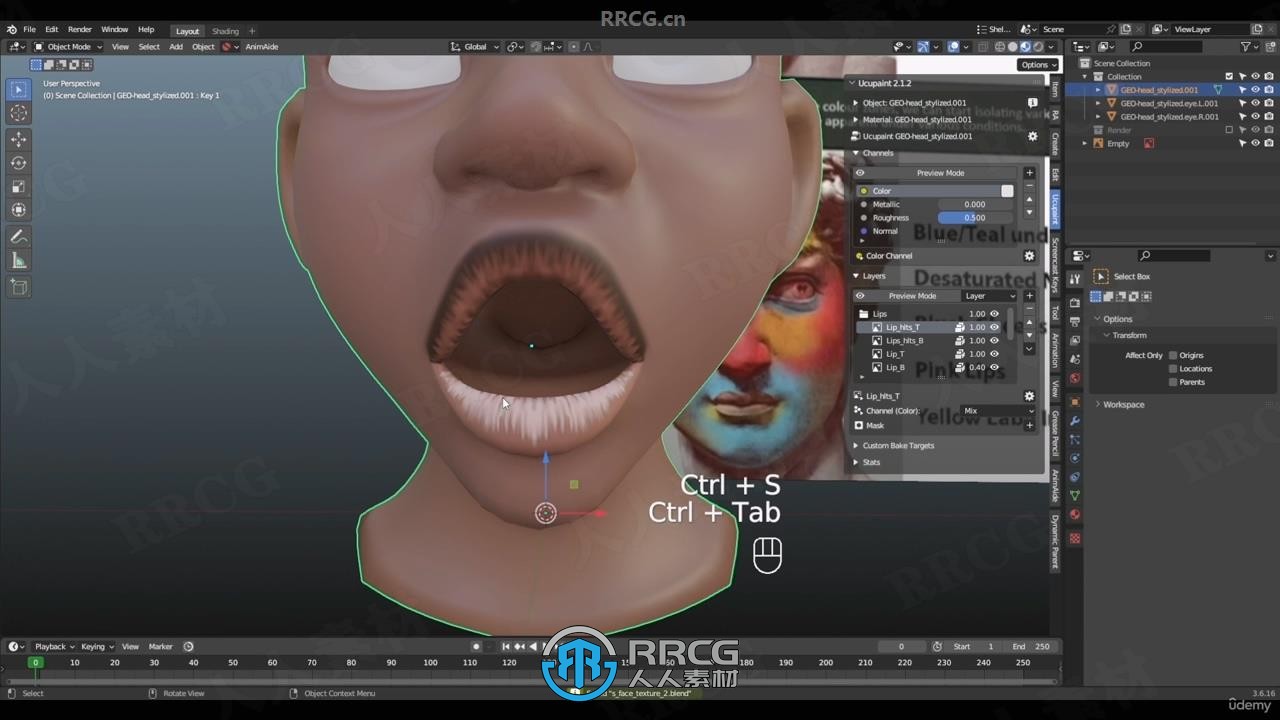Image resolution: width=1280 pixels, height=720 pixels.
Task: Open Layer preview mode dropdown
Action: point(989,296)
